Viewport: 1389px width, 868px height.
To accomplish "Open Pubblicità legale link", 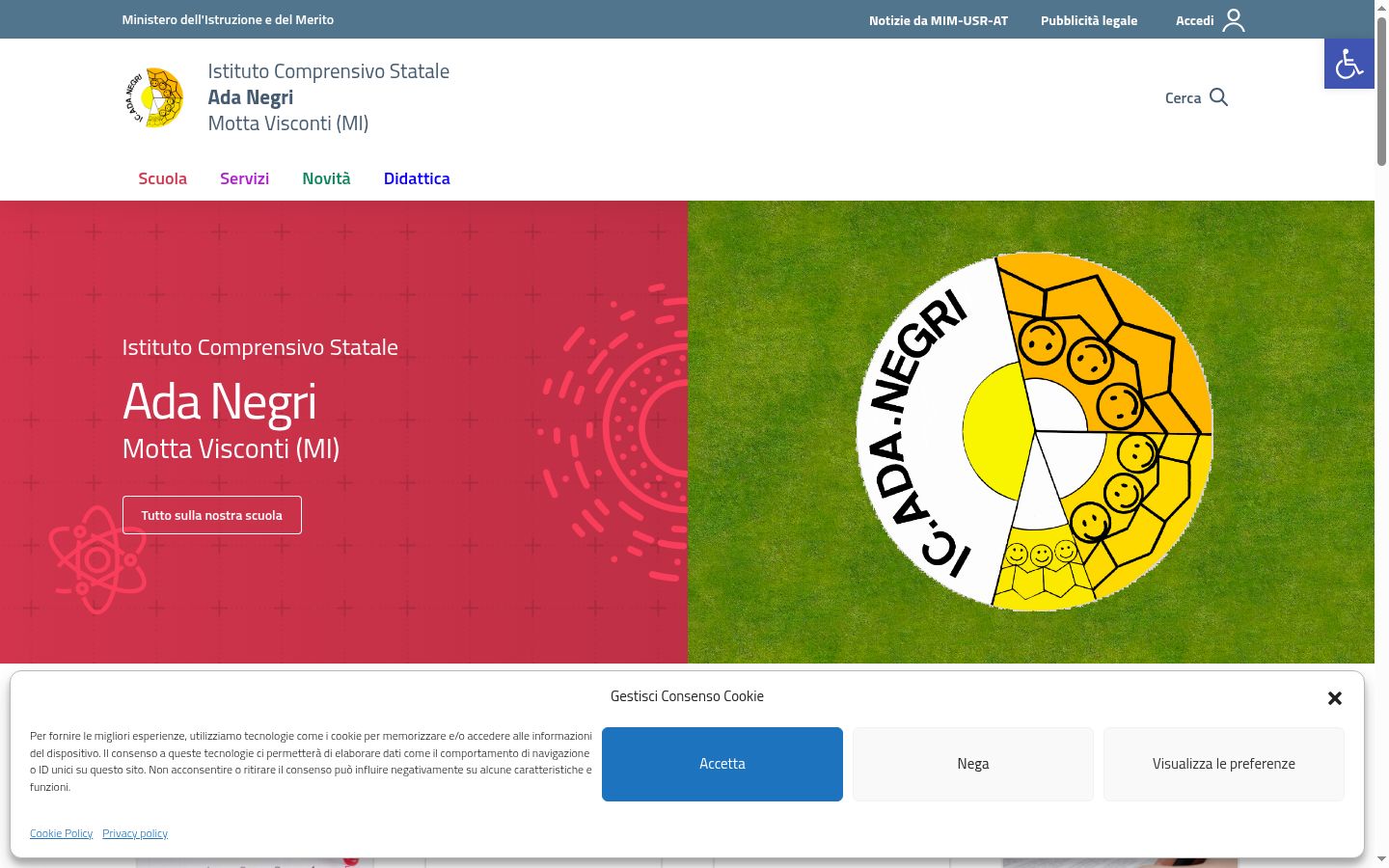I will 1089,20.
